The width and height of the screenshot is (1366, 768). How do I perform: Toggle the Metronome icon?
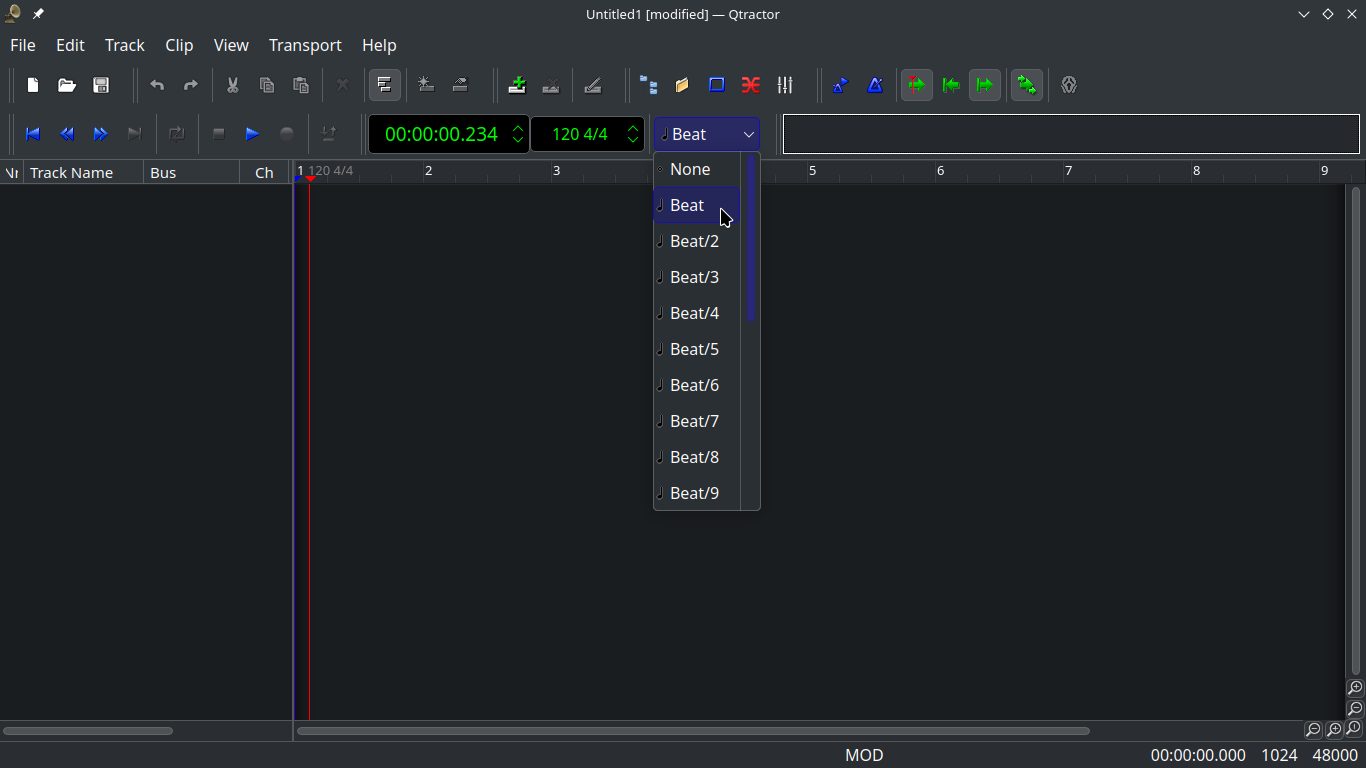pyautogui.click(x=875, y=85)
